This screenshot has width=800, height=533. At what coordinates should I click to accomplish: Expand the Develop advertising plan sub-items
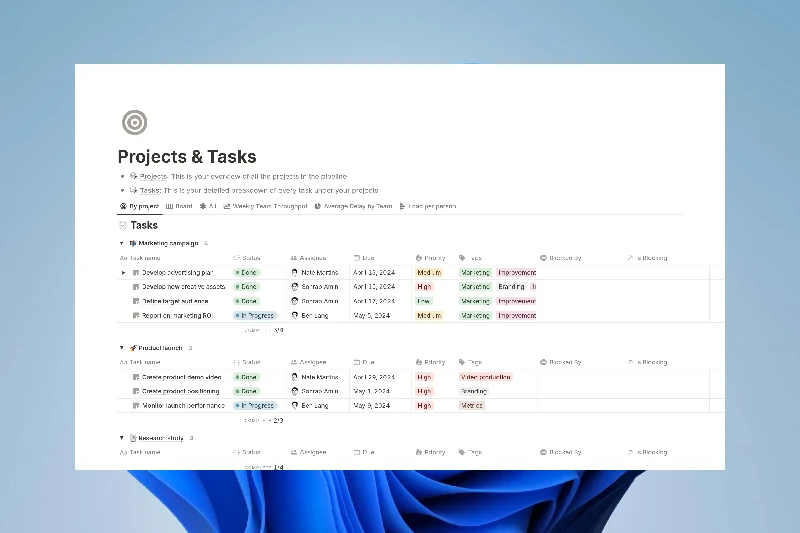tap(124, 272)
